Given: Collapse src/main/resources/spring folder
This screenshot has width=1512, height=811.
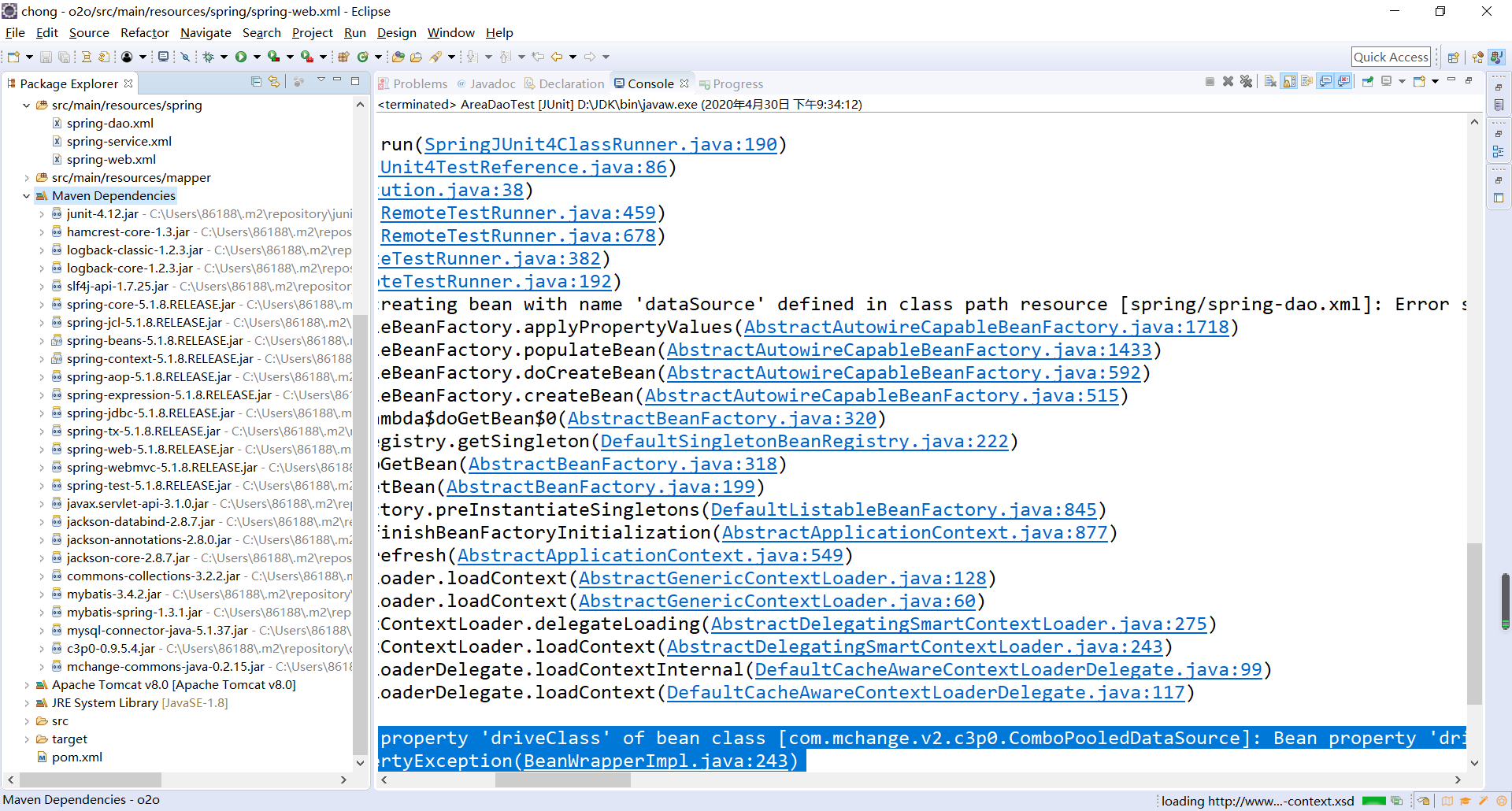Looking at the screenshot, I should [x=26, y=105].
